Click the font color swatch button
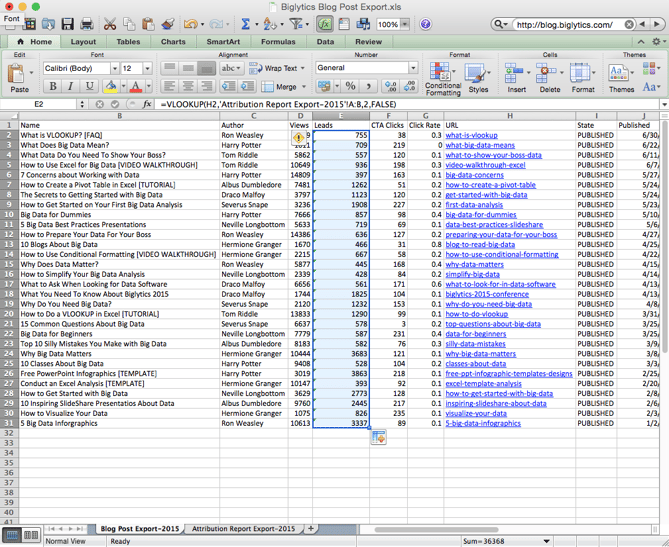The image size is (669, 547). coord(135,87)
